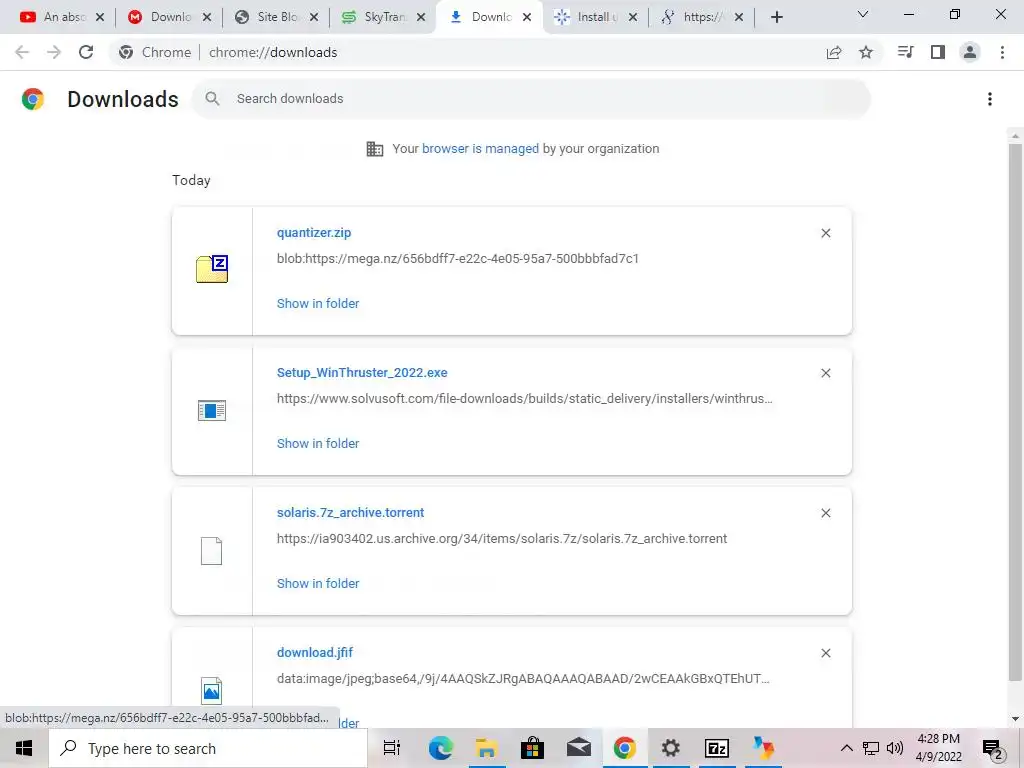Image resolution: width=1024 pixels, height=768 pixels.
Task: Open Downloads page more-actions menu
Action: pos(990,99)
